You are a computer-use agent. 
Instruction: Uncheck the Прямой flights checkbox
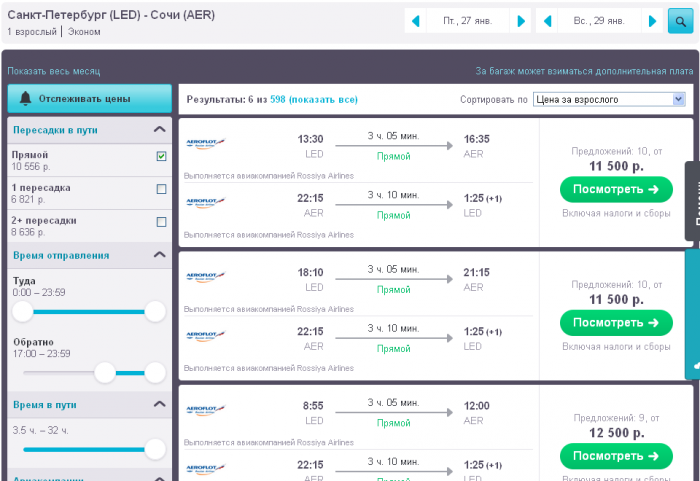coord(162,156)
